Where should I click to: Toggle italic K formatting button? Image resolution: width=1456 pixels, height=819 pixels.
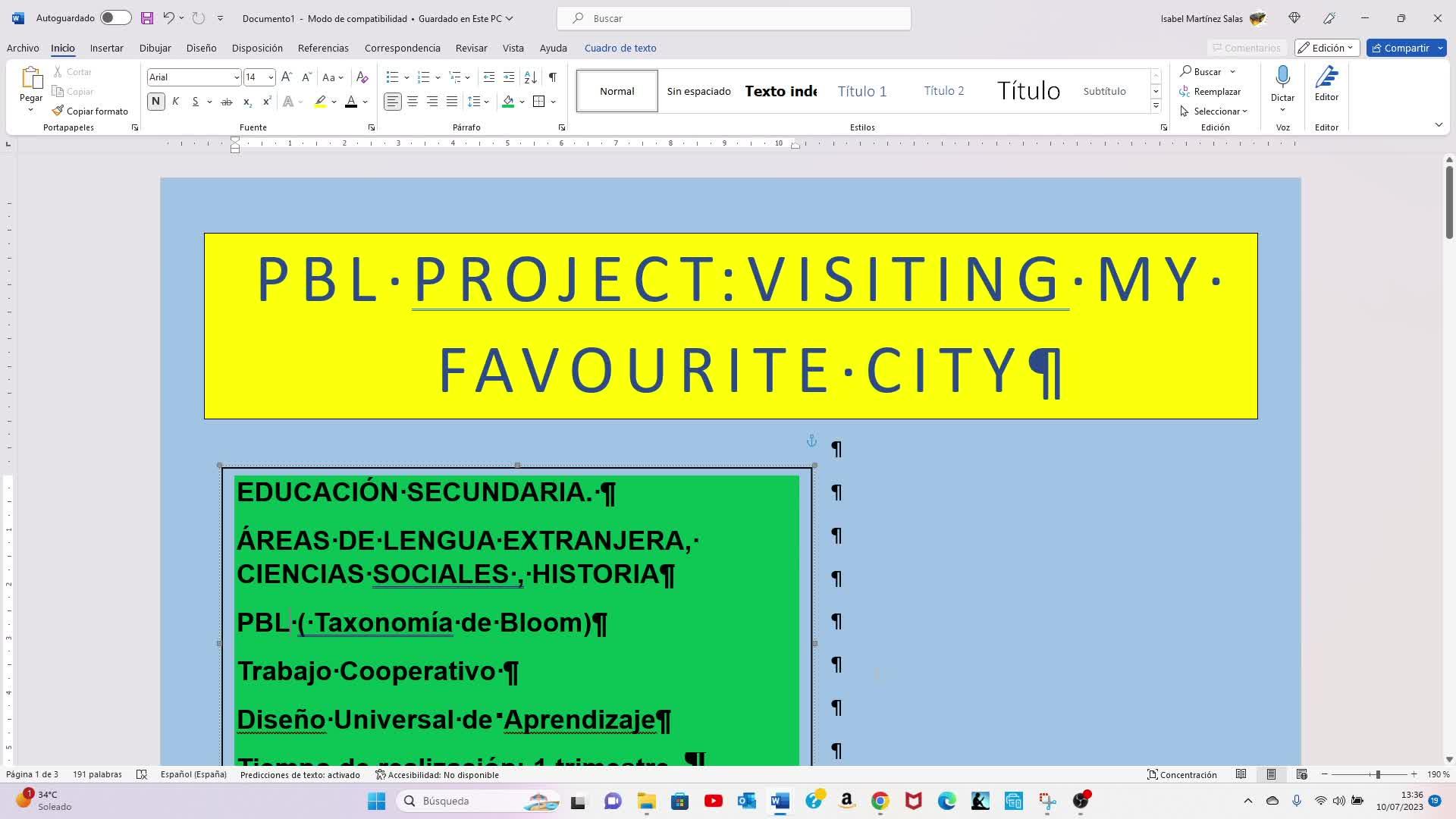(x=175, y=102)
